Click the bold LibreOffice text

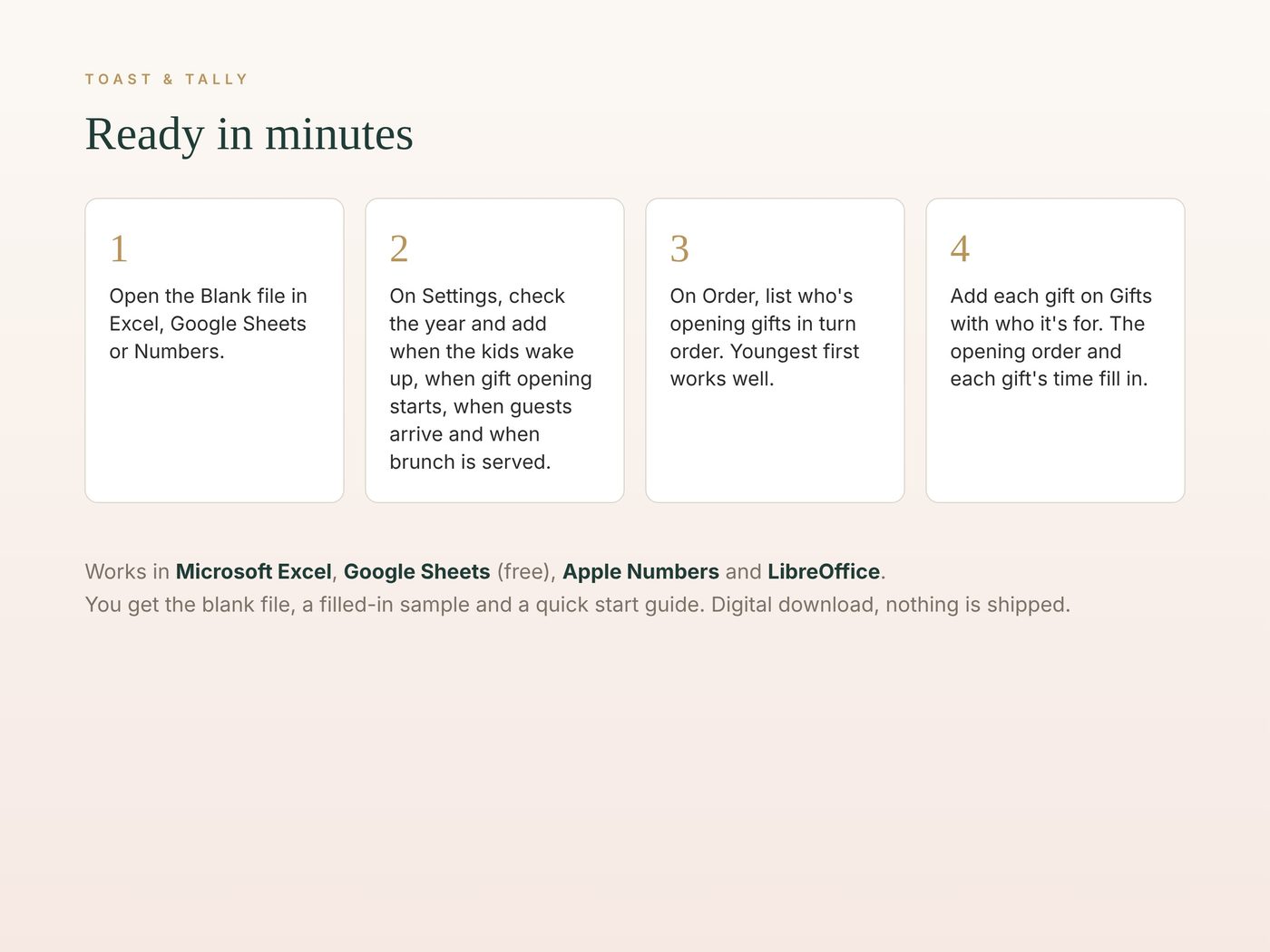point(824,572)
